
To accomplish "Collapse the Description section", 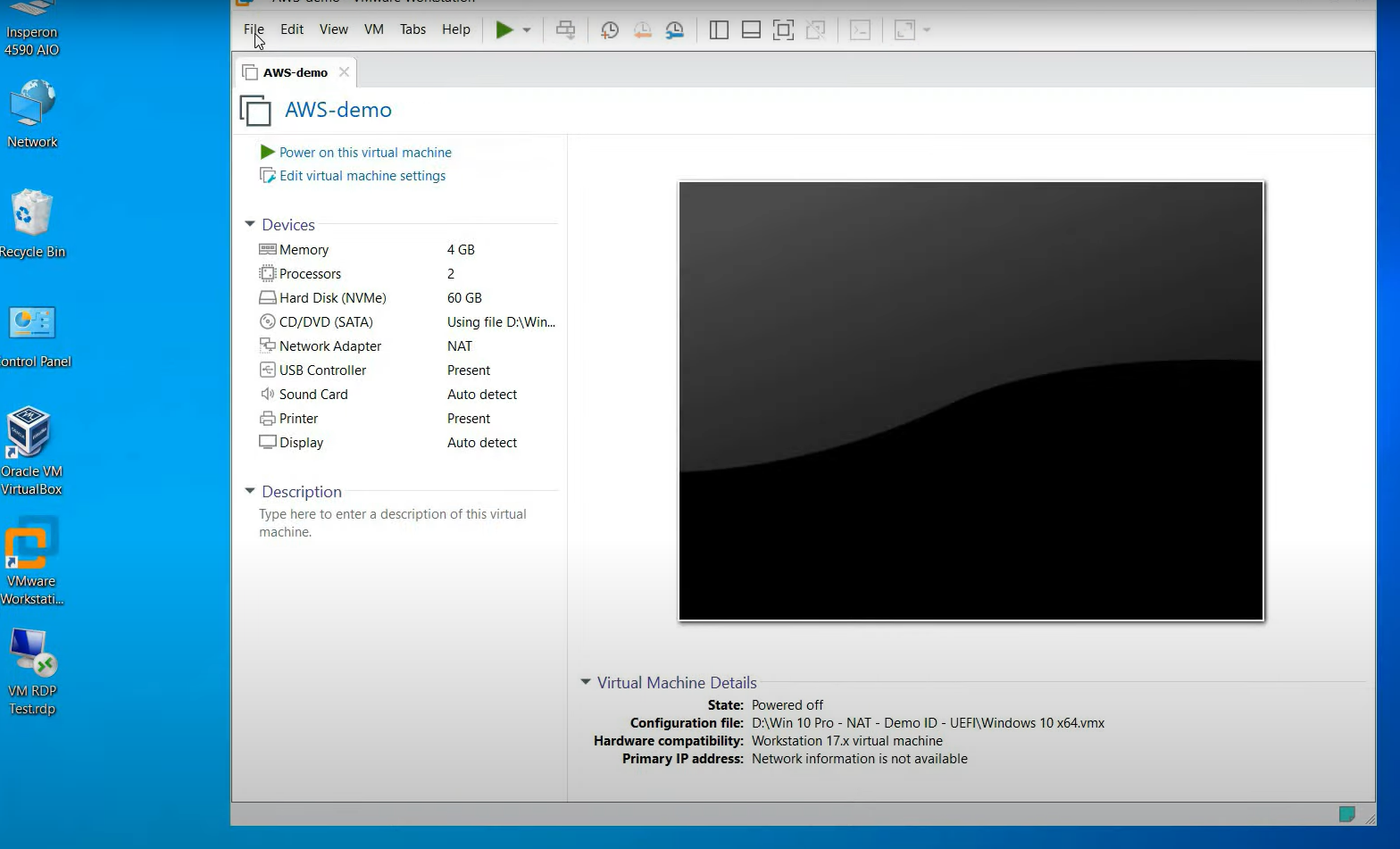I will 250,491.
